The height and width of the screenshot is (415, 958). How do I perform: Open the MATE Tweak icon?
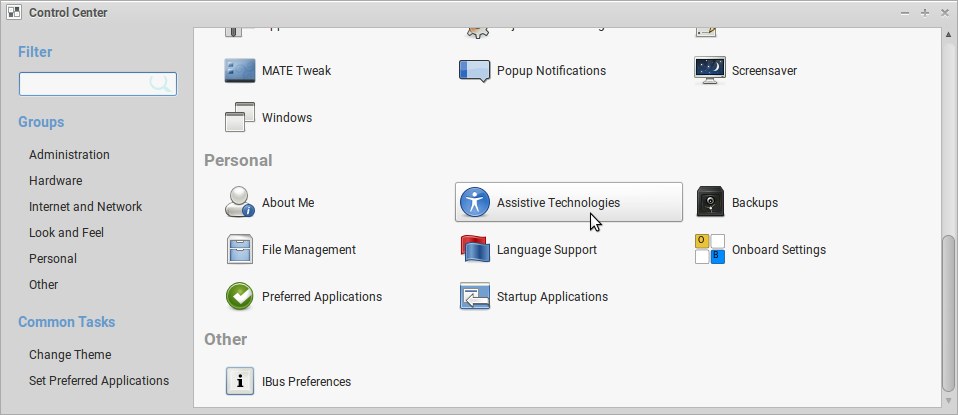(240, 71)
